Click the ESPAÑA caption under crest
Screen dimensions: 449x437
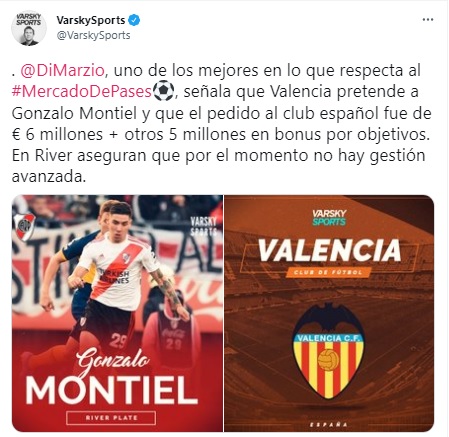[329, 424]
